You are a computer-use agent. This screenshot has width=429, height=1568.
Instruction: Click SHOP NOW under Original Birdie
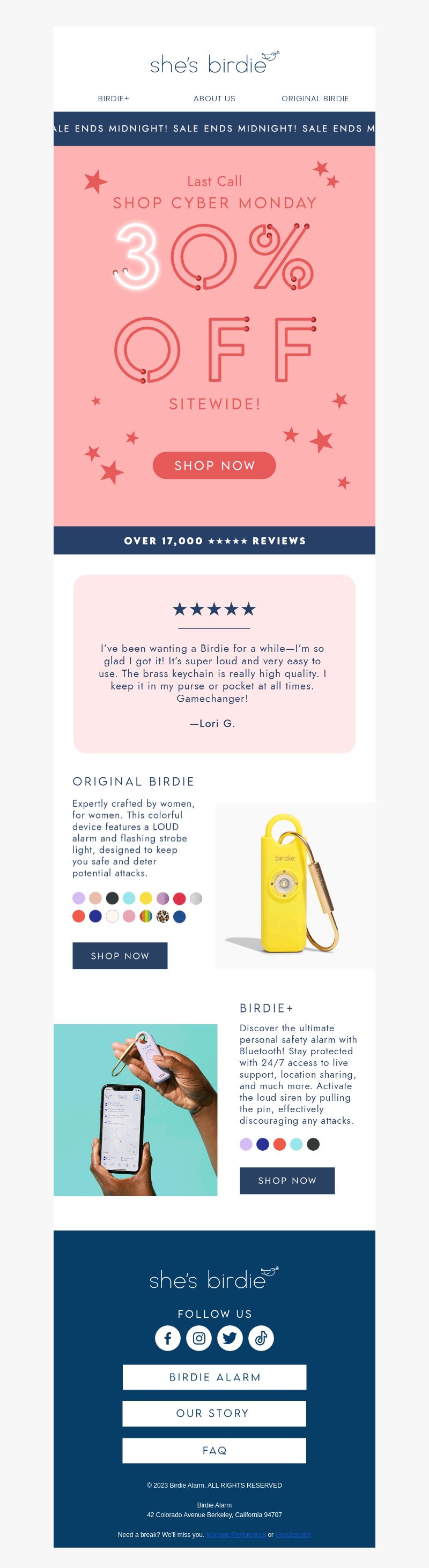point(120,956)
